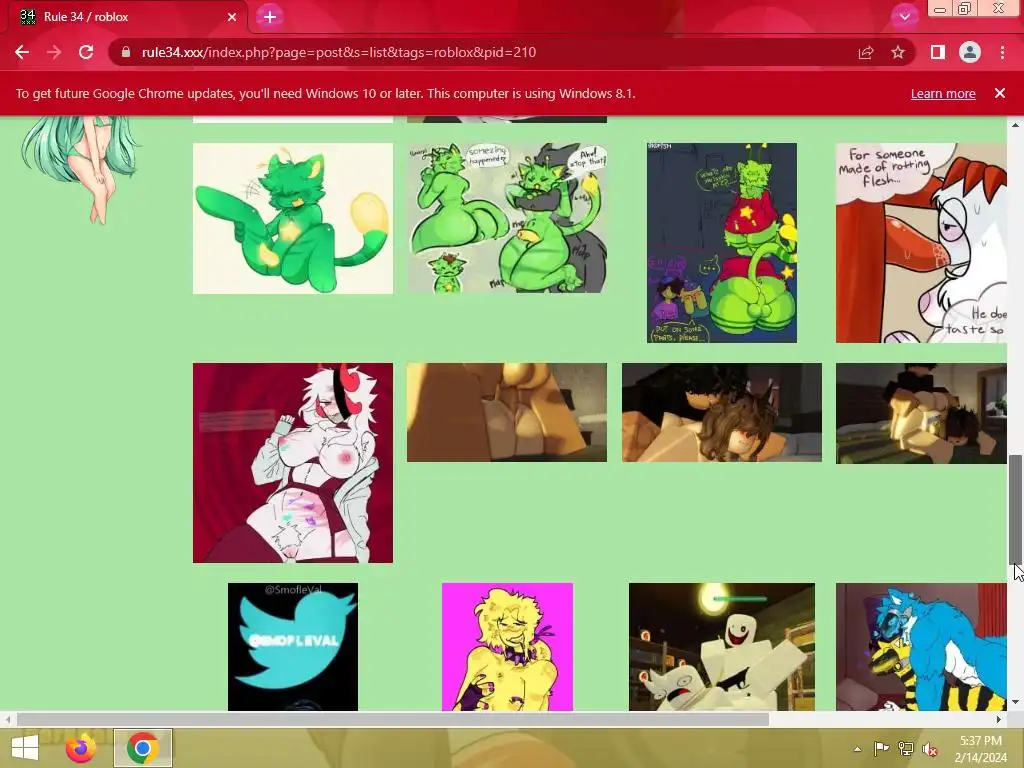Viewport: 1024px width, 768px height.
Task: Open the Chrome profile avatar
Action: (970, 52)
